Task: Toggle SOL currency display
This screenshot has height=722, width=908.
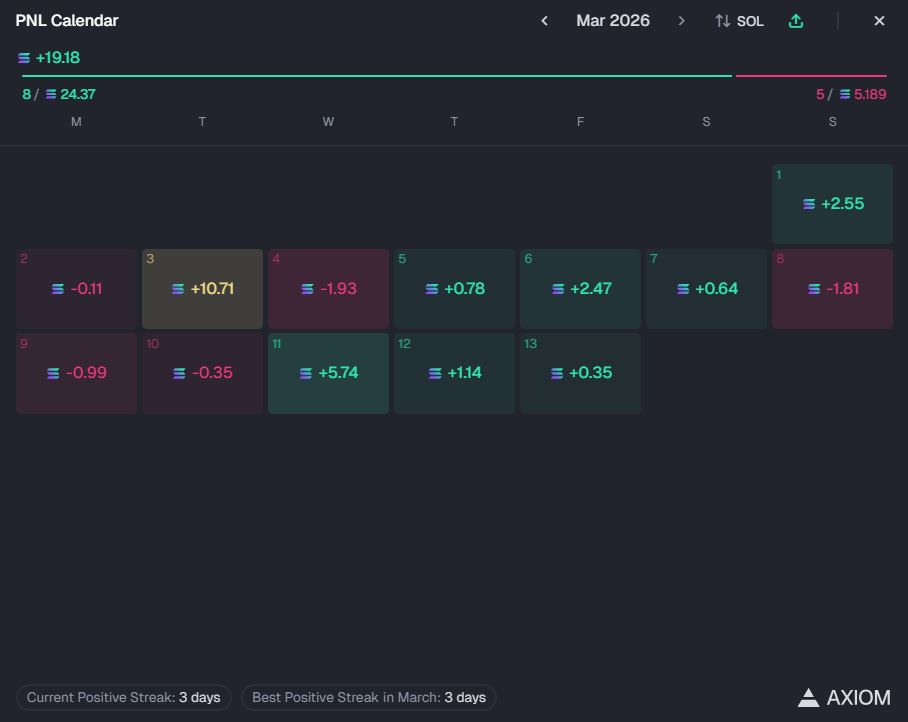Action: coord(739,21)
